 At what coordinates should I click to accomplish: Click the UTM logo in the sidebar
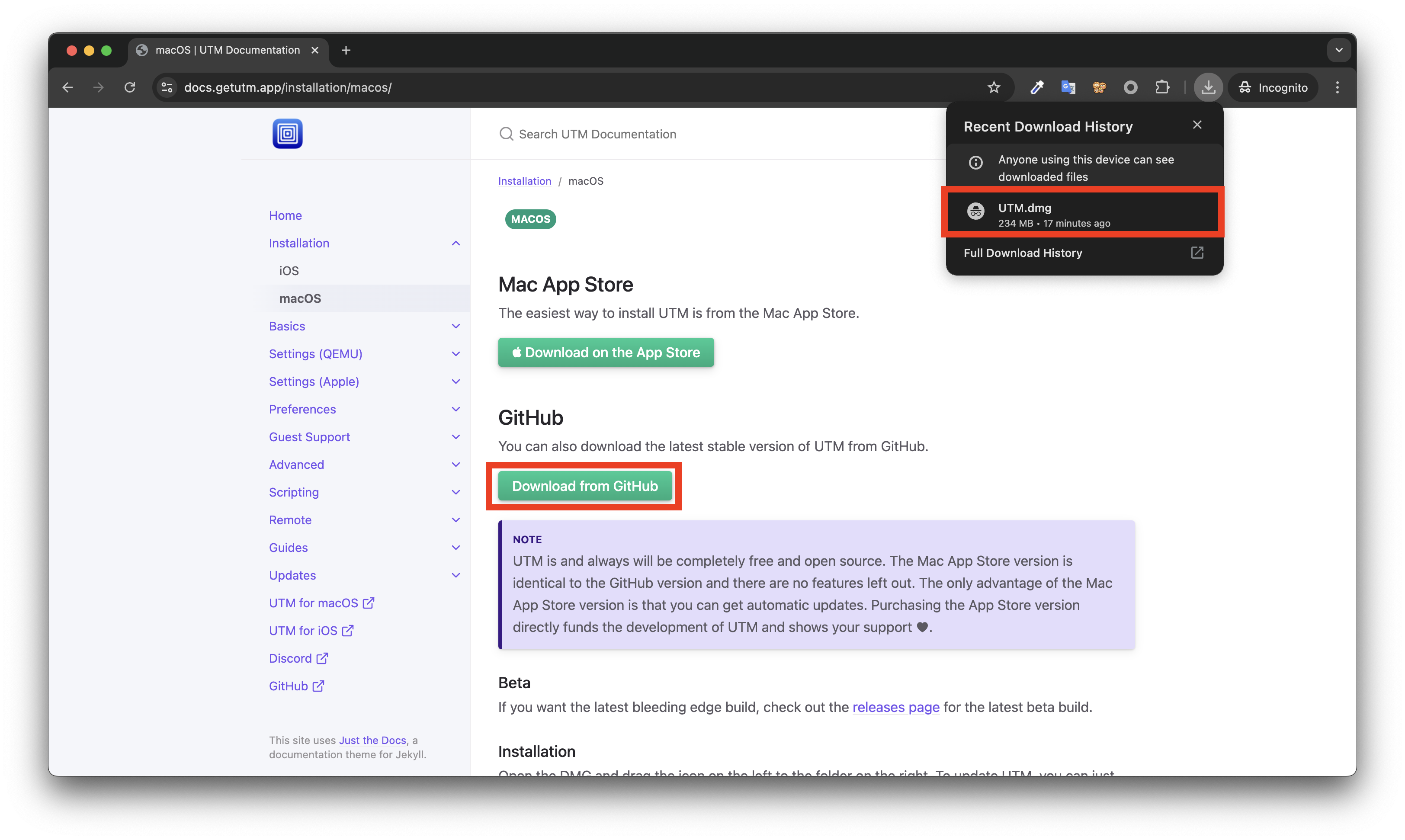(x=288, y=134)
